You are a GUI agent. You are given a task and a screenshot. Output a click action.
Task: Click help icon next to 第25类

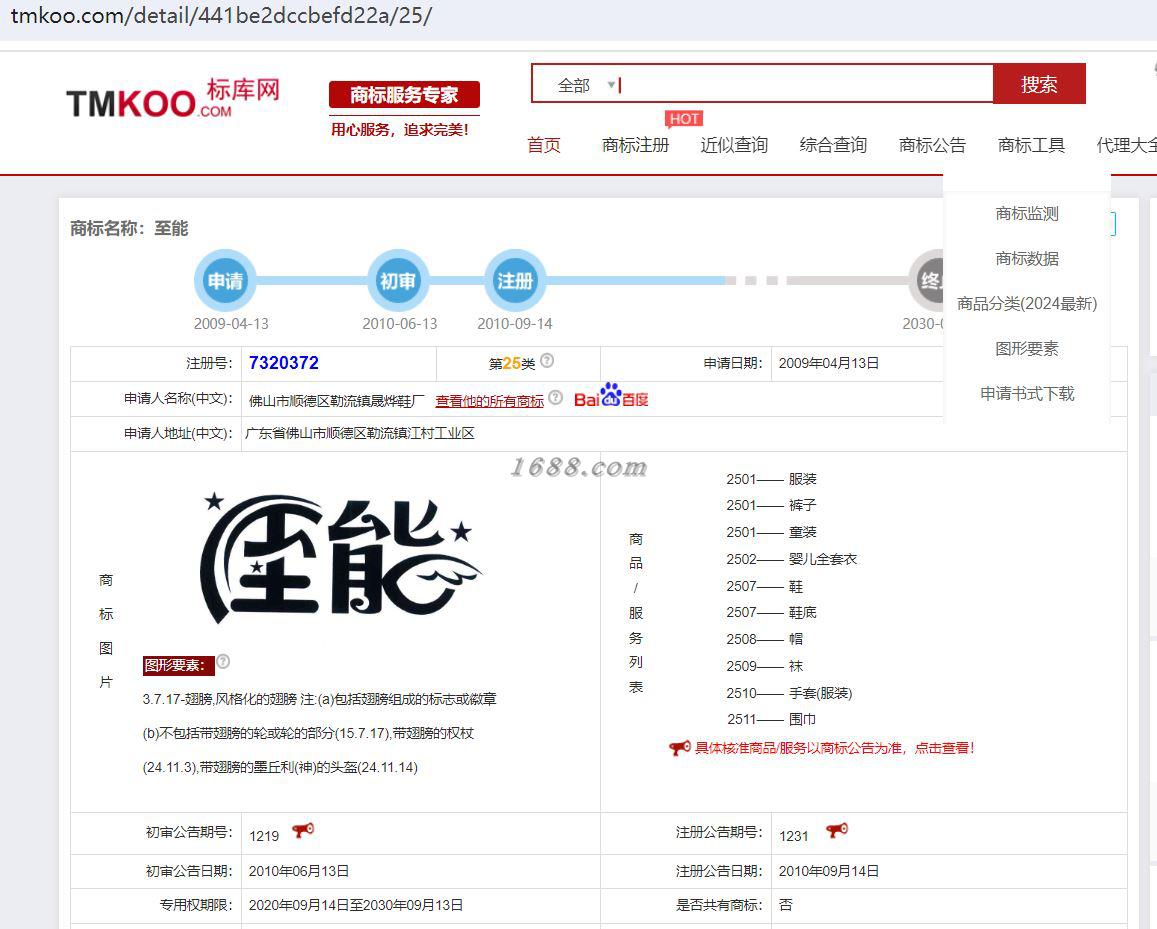tap(547, 361)
